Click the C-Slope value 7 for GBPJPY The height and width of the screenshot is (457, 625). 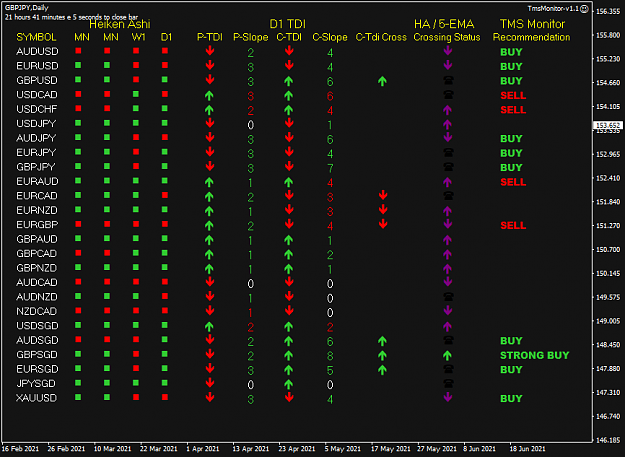[330, 168]
